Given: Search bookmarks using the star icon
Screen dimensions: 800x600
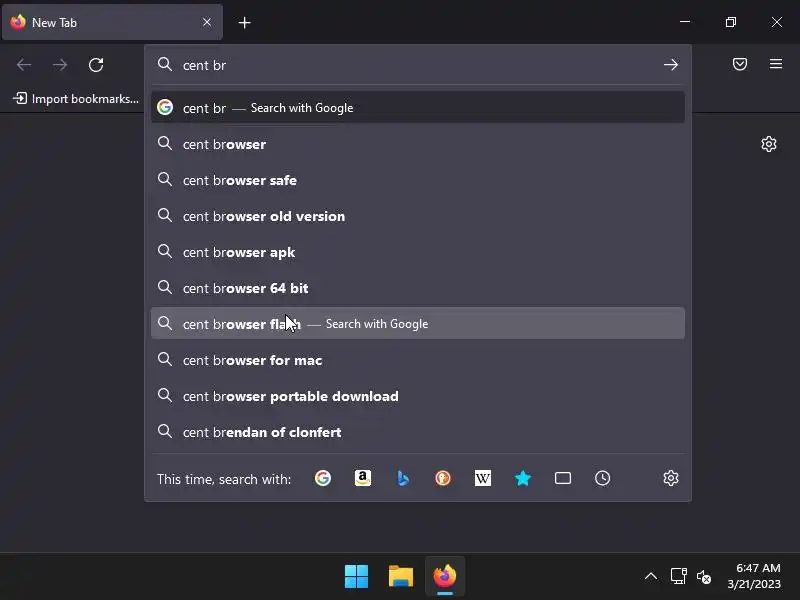Looking at the screenshot, I should point(523,479).
